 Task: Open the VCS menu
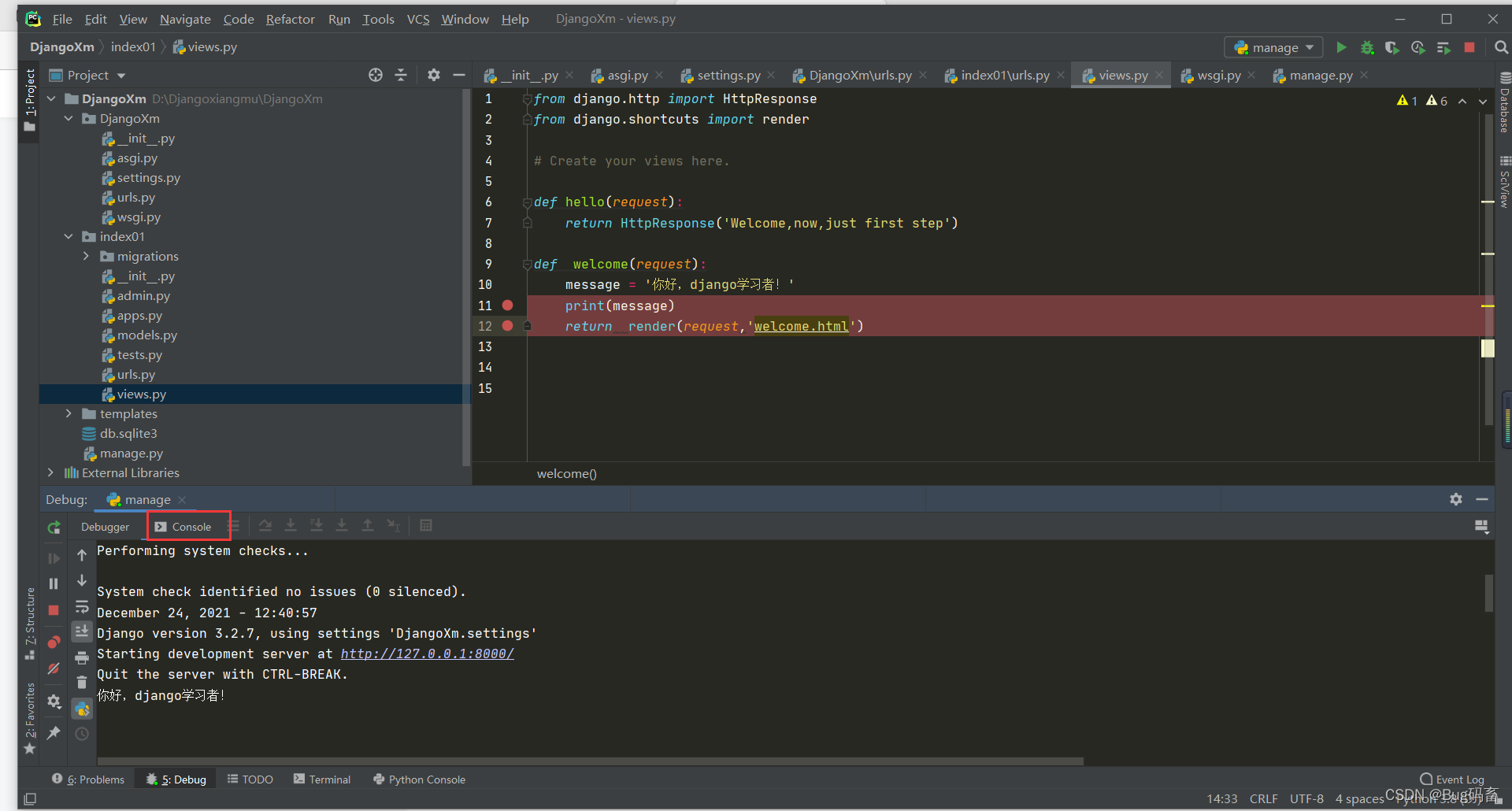418,19
